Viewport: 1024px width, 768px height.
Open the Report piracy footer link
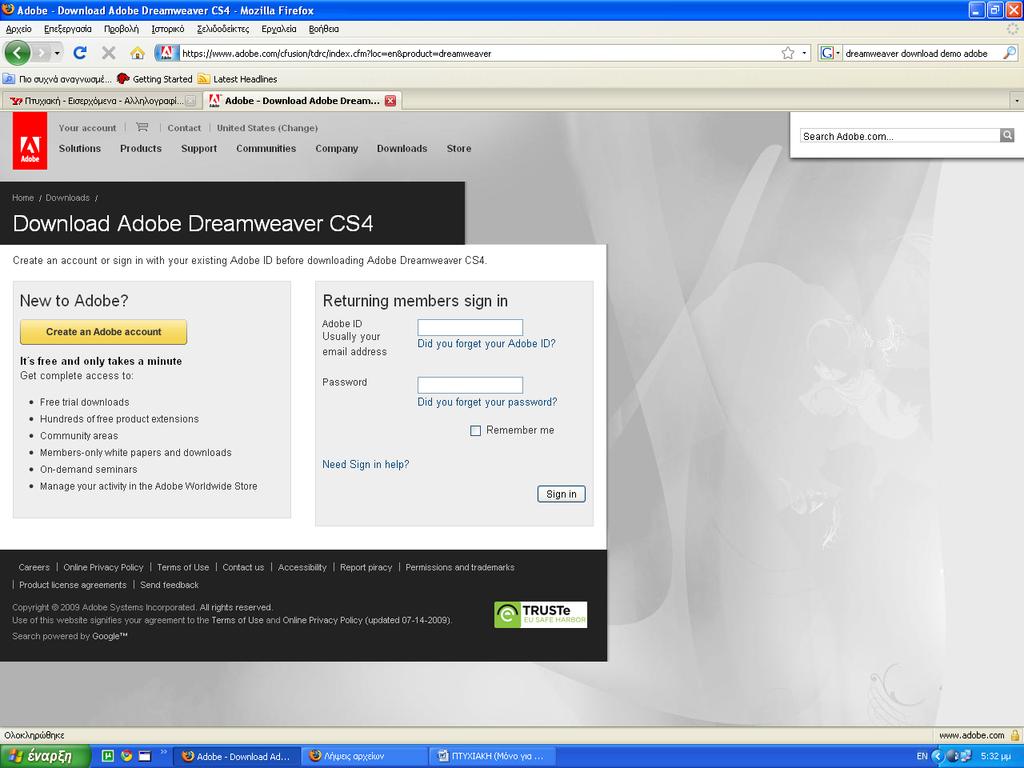pyautogui.click(x=366, y=568)
